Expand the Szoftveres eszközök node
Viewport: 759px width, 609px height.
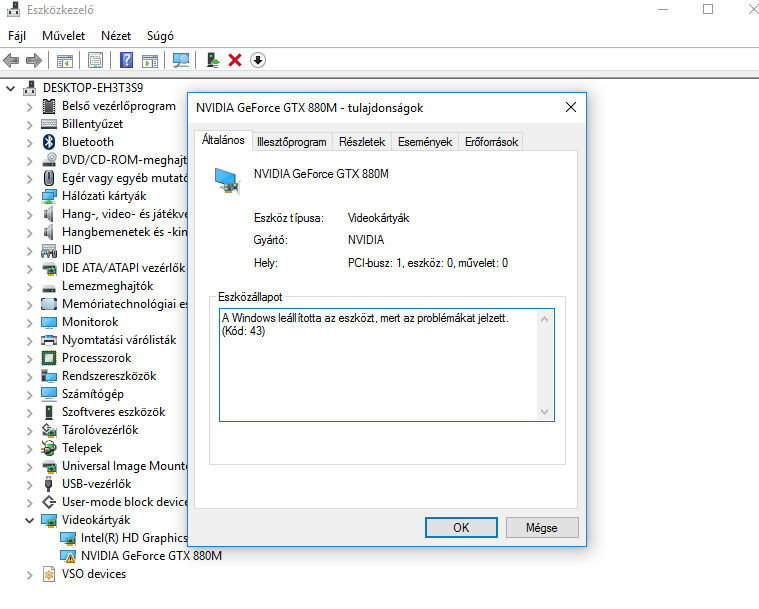(x=29, y=413)
